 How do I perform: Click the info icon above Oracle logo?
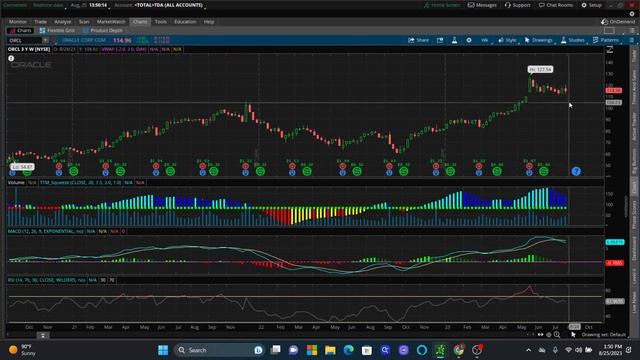coord(11,58)
